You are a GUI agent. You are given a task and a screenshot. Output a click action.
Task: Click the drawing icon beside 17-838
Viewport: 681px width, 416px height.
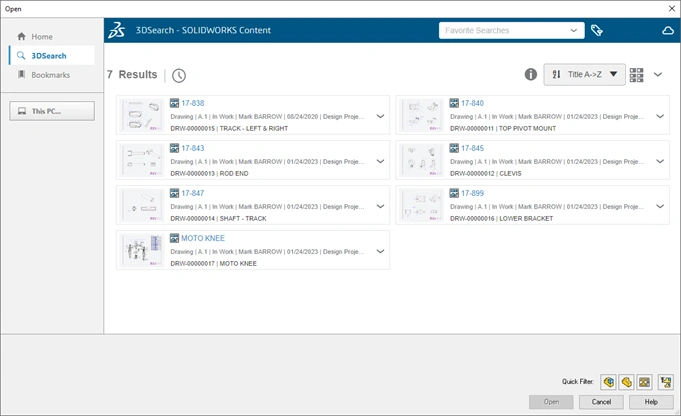click(174, 103)
